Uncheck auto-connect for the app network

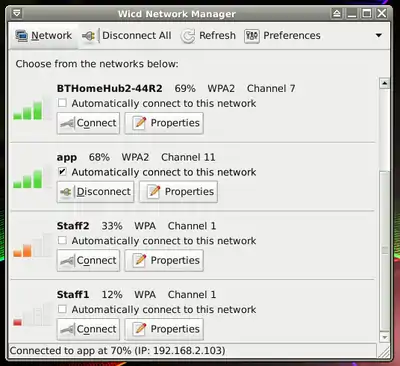tap(62, 172)
